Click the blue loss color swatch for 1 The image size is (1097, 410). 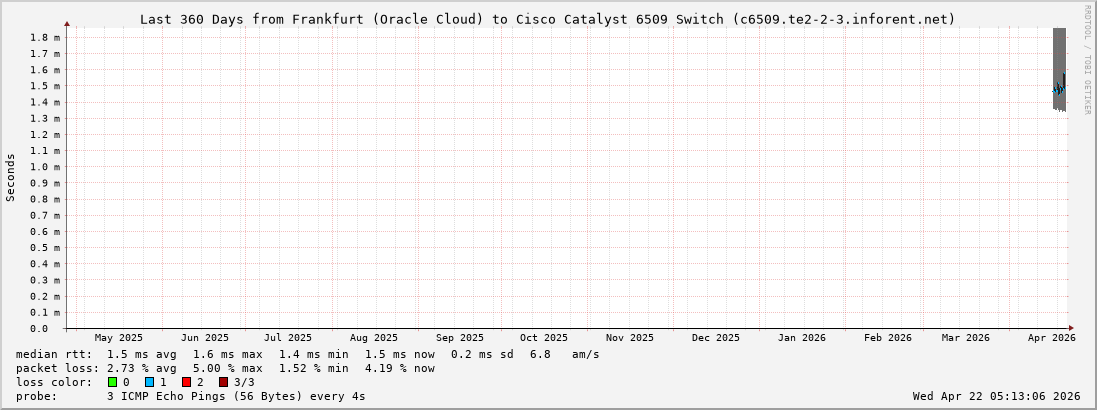click(149, 382)
